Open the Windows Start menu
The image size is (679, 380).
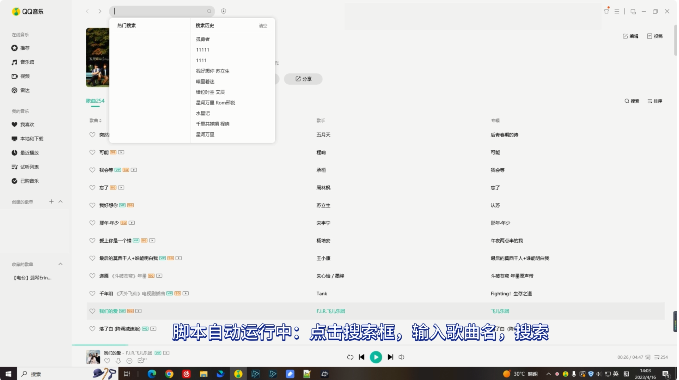coord(8,374)
